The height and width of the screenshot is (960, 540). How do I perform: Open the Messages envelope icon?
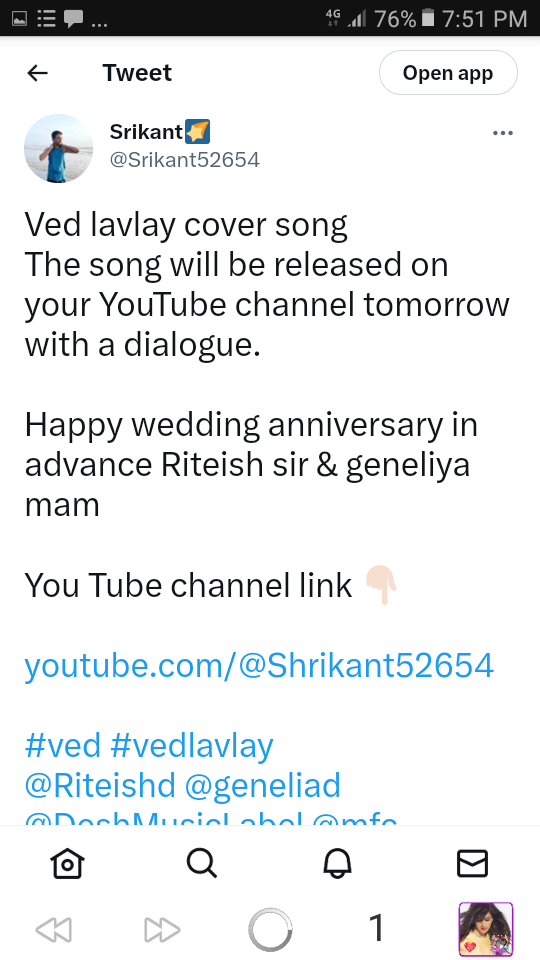click(x=473, y=863)
